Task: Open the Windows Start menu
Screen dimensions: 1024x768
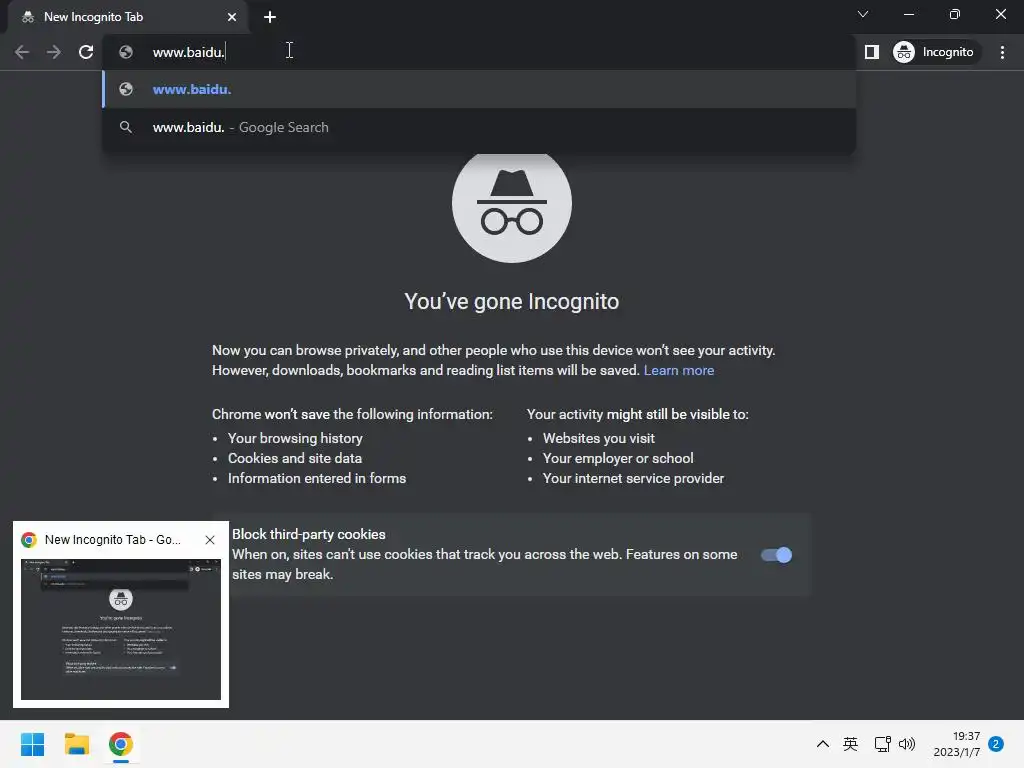Action: click(33, 744)
